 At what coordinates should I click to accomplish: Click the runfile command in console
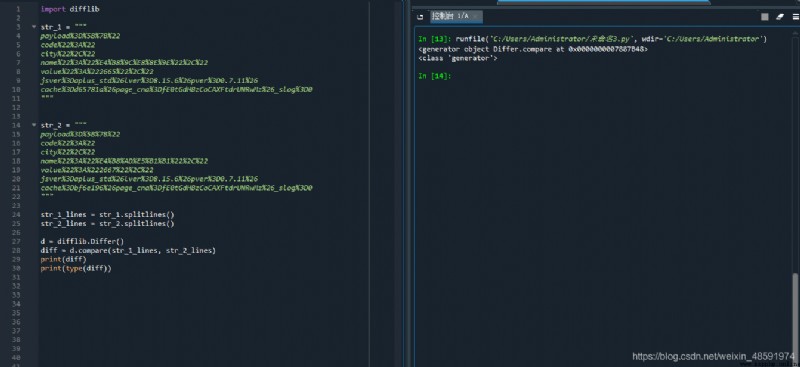pyautogui.click(x=611, y=39)
